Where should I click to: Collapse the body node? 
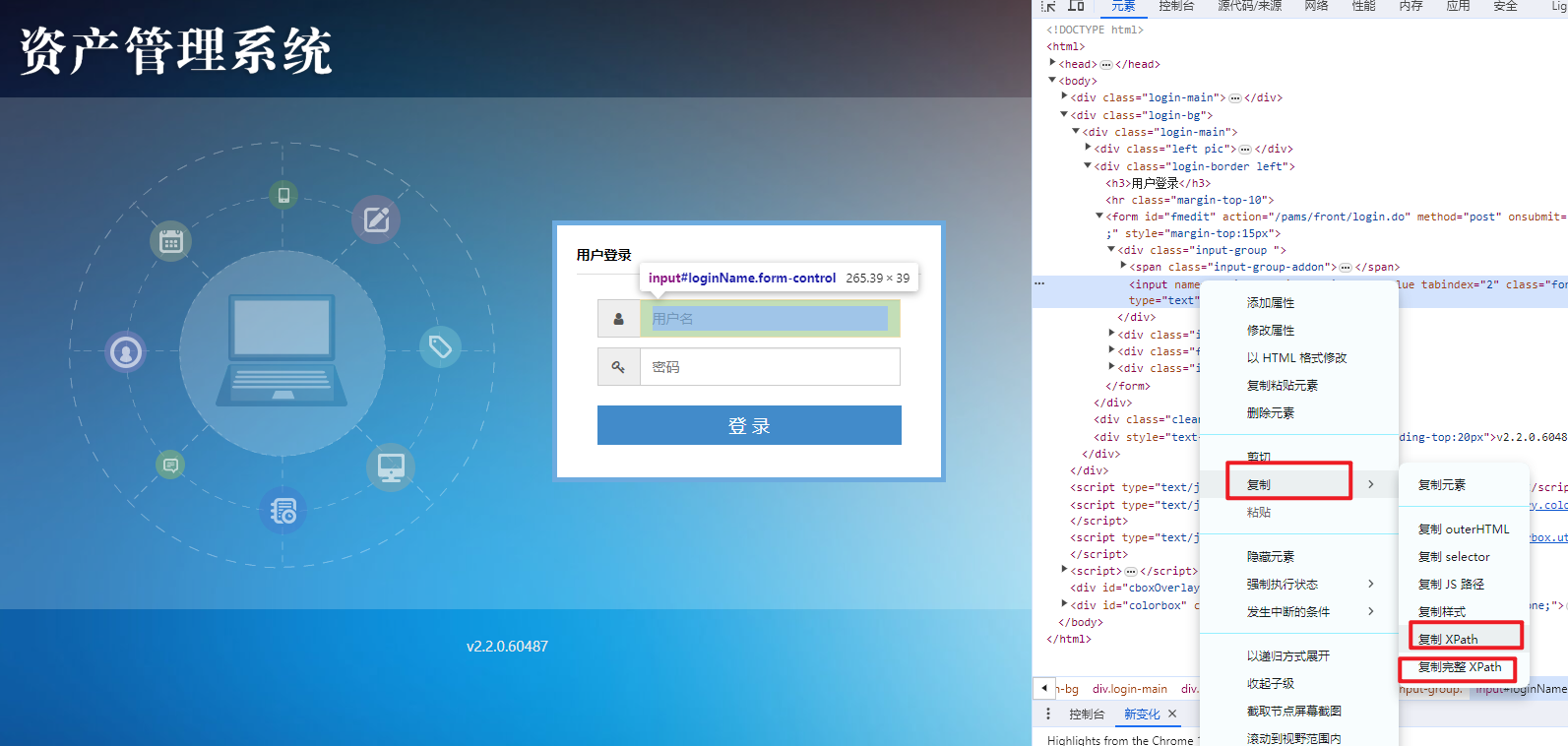point(1052,80)
